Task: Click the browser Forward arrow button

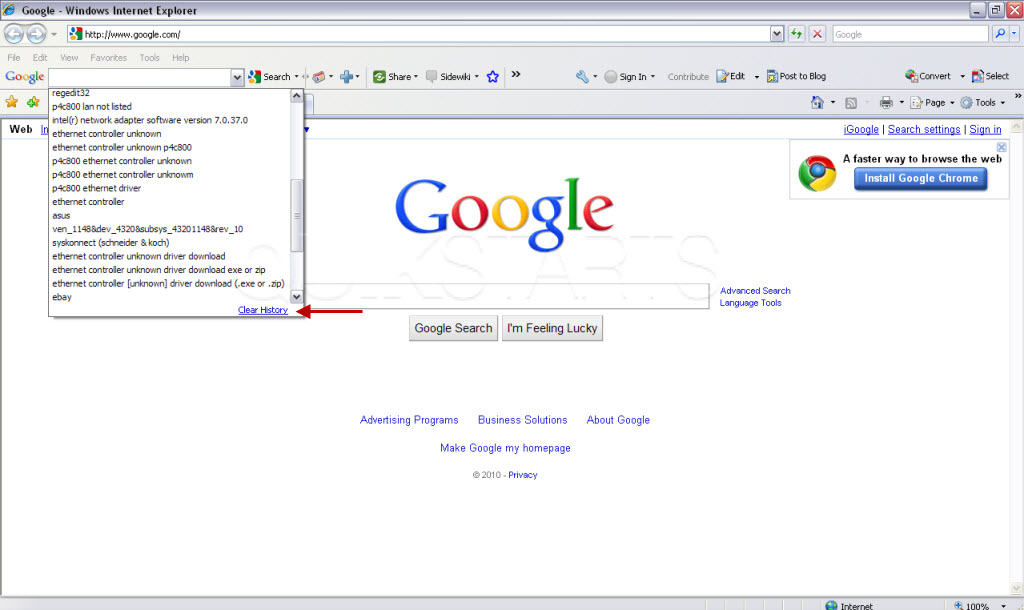Action: 37,33
